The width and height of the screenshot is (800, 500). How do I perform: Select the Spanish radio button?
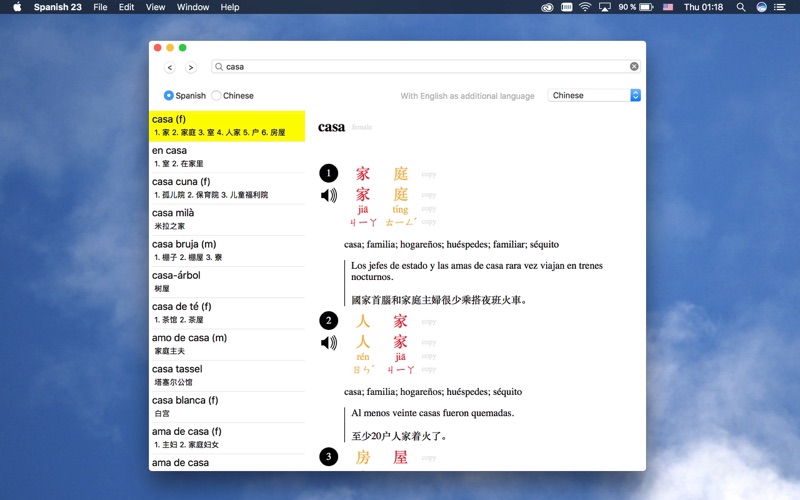click(169, 96)
